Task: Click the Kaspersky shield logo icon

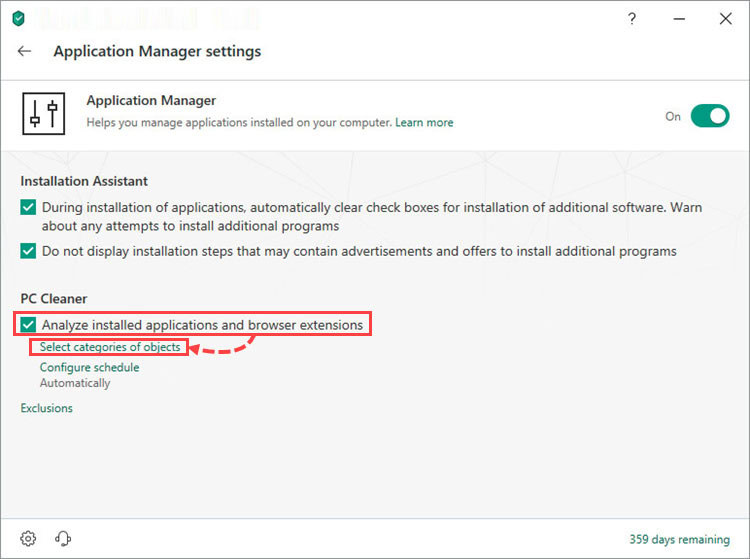Action: (18, 19)
